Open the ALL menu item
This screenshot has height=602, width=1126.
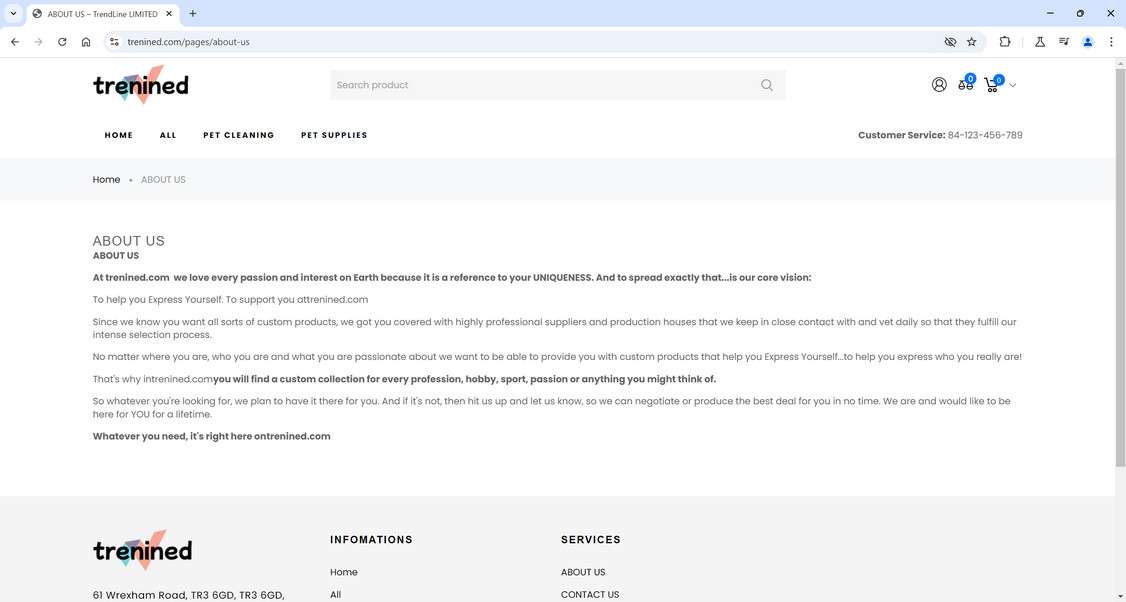coord(168,135)
